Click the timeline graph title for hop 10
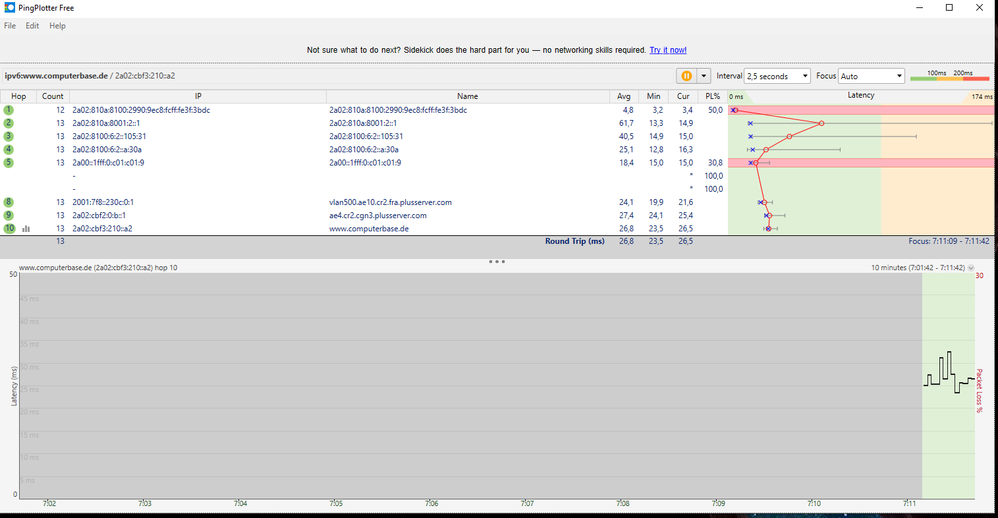998x518 pixels. 98,268
